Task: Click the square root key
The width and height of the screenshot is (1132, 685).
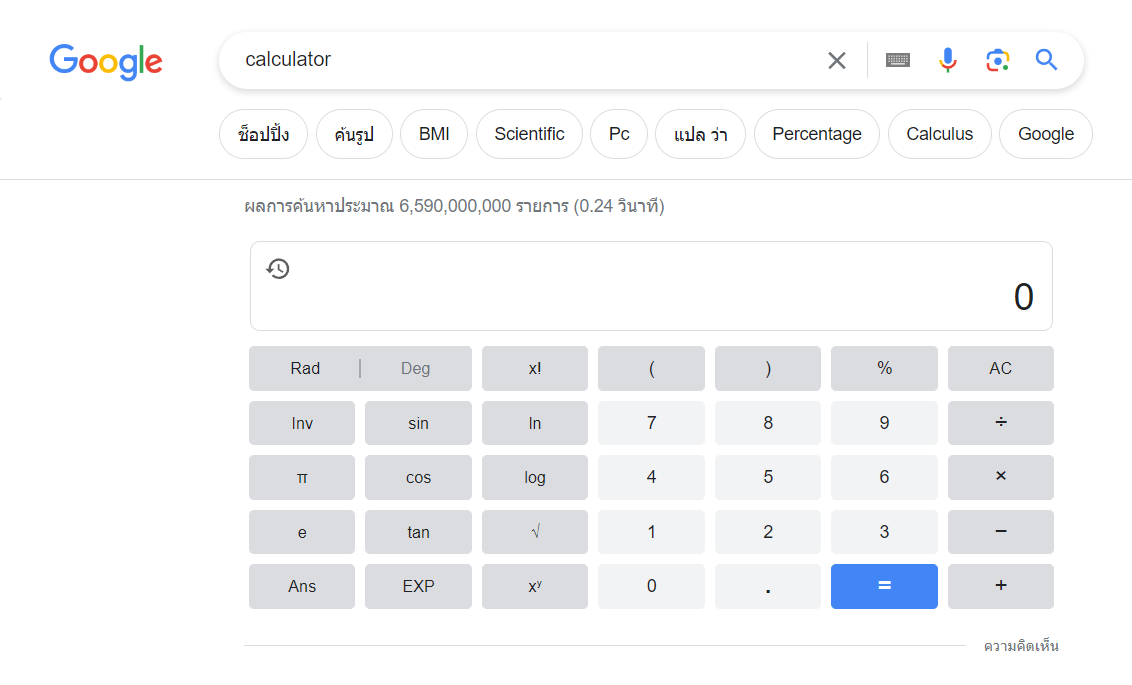Action: (x=535, y=532)
